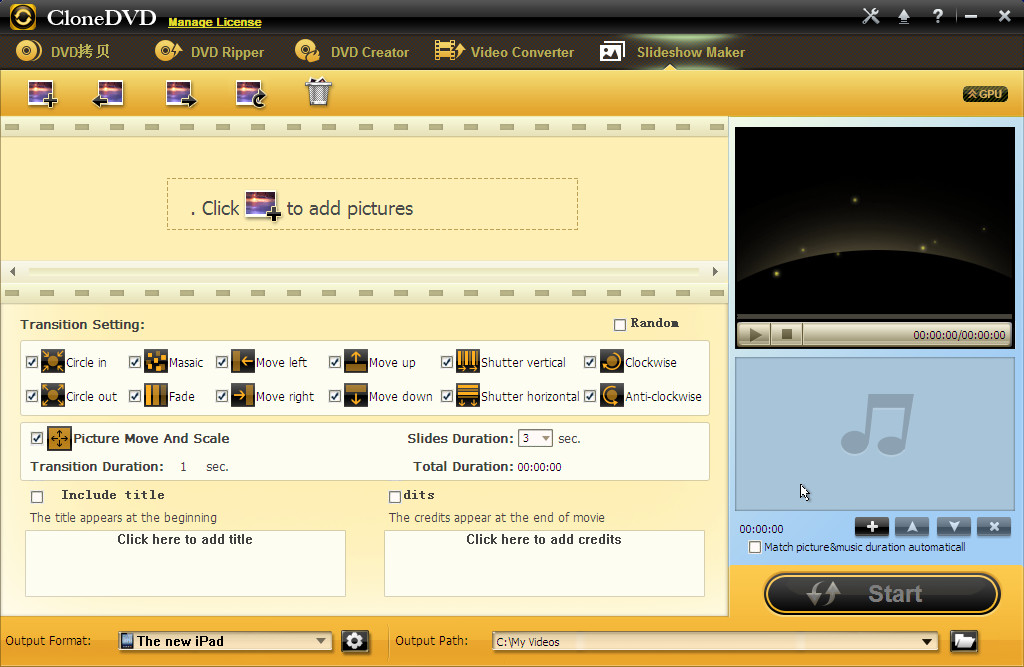1024x667 pixels.
Task: Uncheck the Circle in transition
Action: (31, 362)
